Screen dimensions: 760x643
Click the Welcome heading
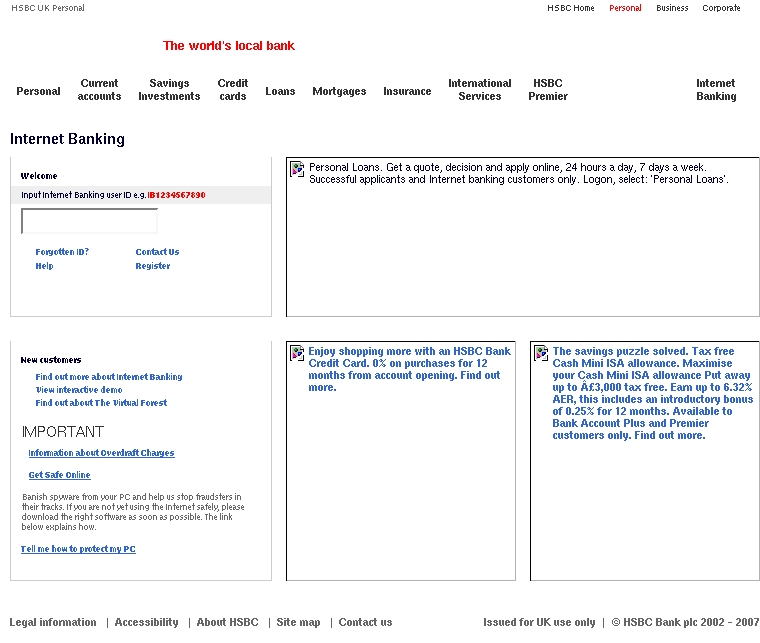click(x=39, y=176)
